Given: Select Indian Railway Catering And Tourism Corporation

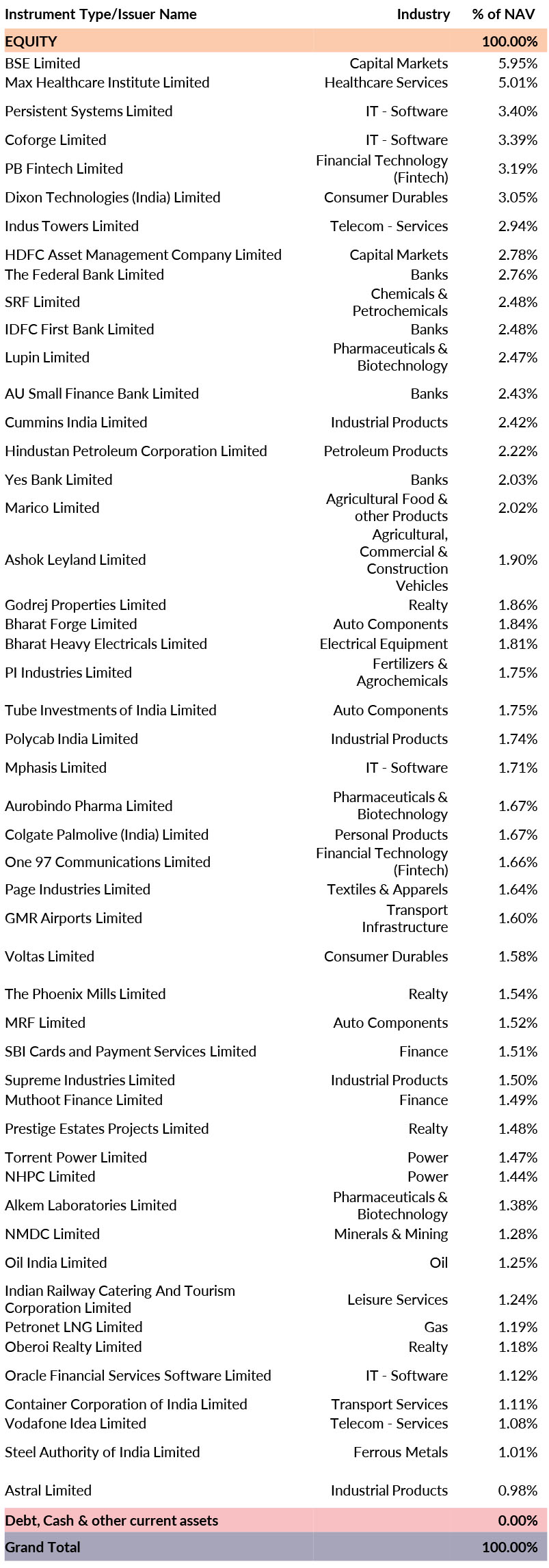Looking at the screenshot, I should pyautogui.click(x=120, y=1299).
